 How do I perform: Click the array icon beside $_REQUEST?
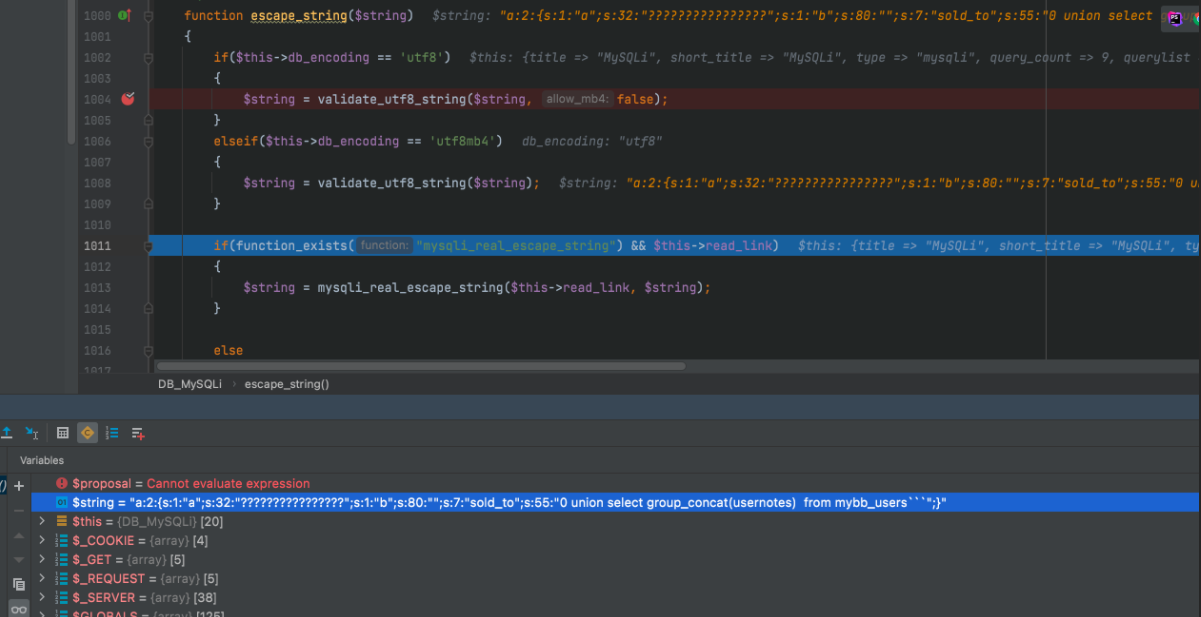62,578
